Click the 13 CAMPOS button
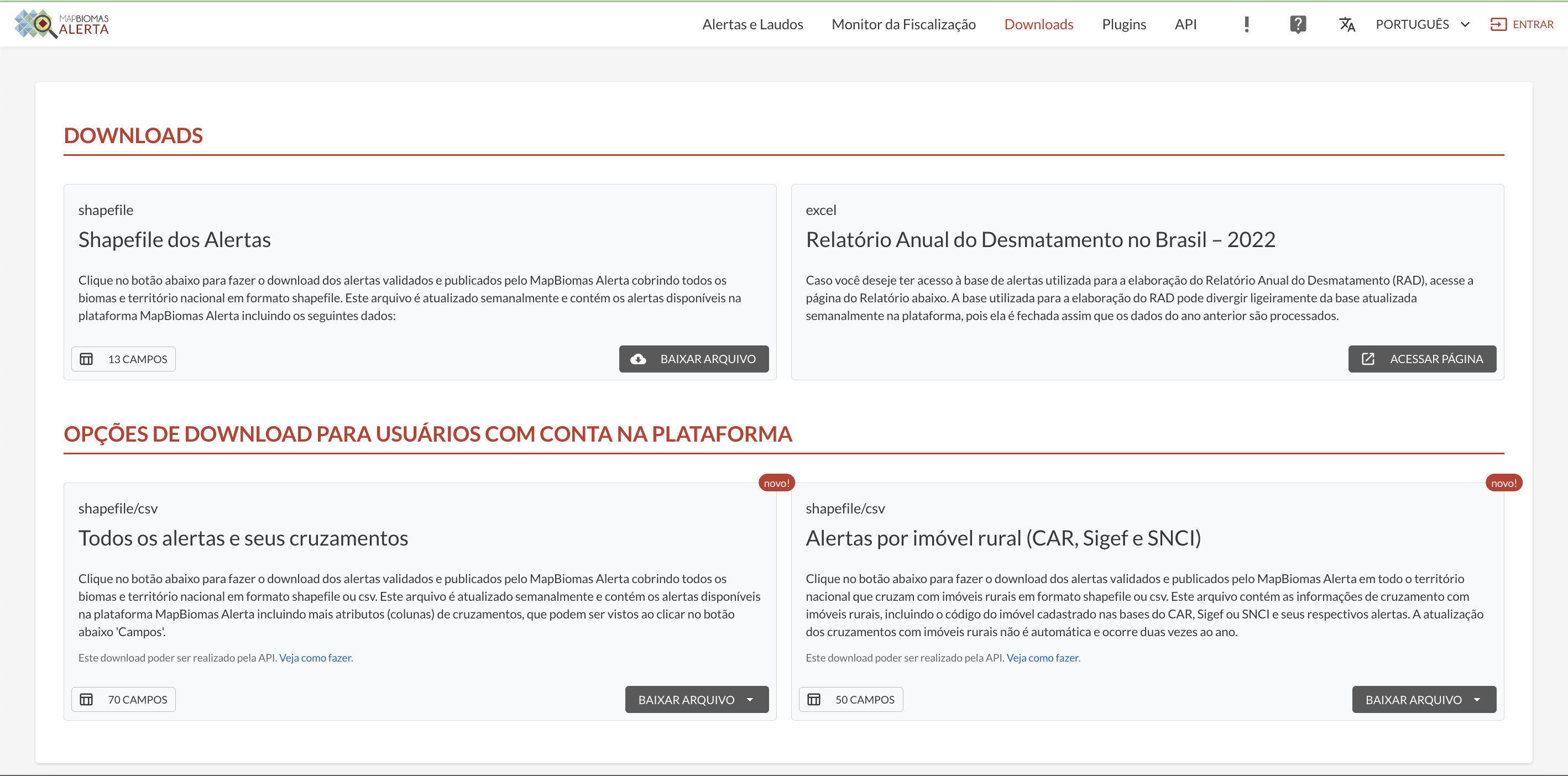 (x=123, y=359)
